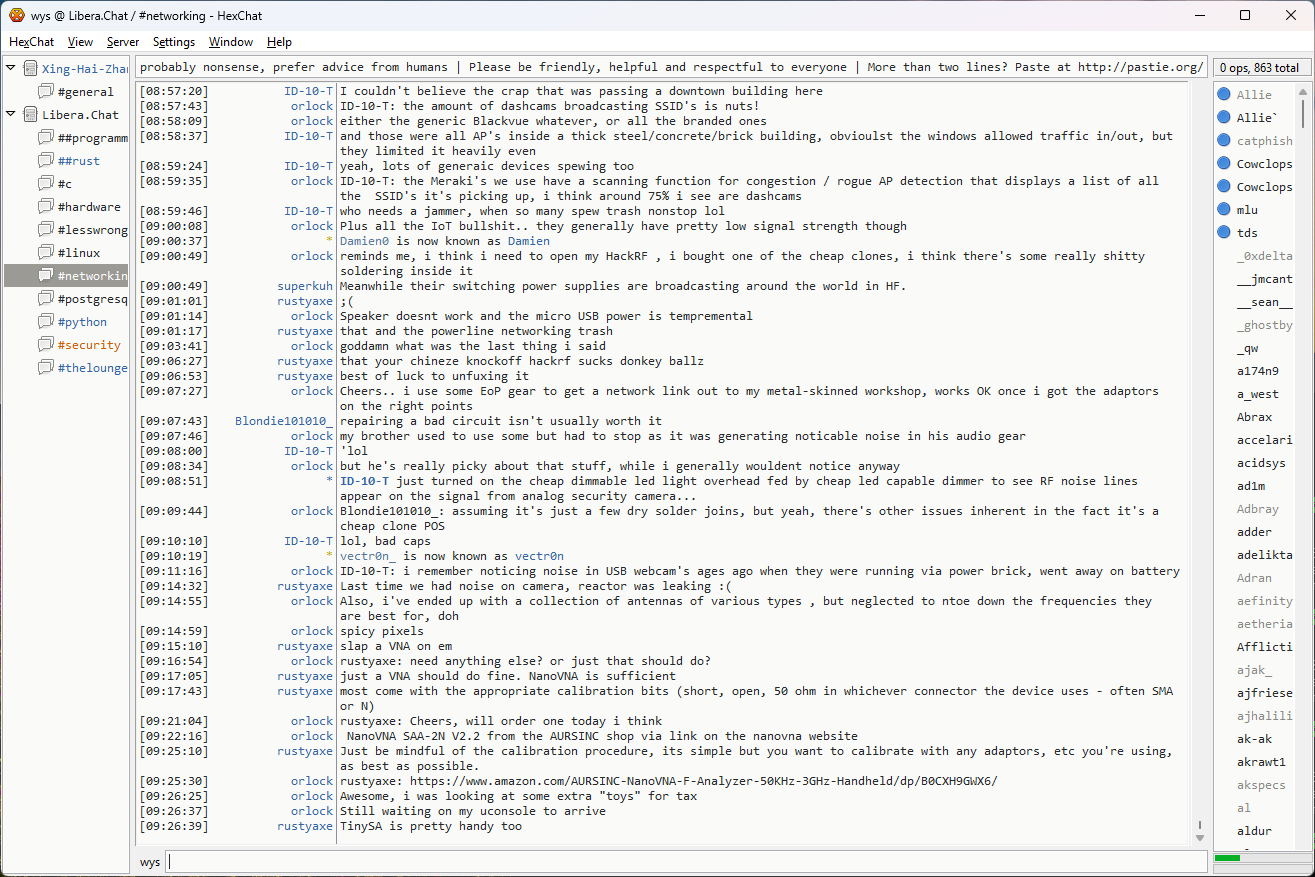Screen dimensions: 1315x877
Task: Click the pastie.org link in topic bar
Action: point(1139,67)
